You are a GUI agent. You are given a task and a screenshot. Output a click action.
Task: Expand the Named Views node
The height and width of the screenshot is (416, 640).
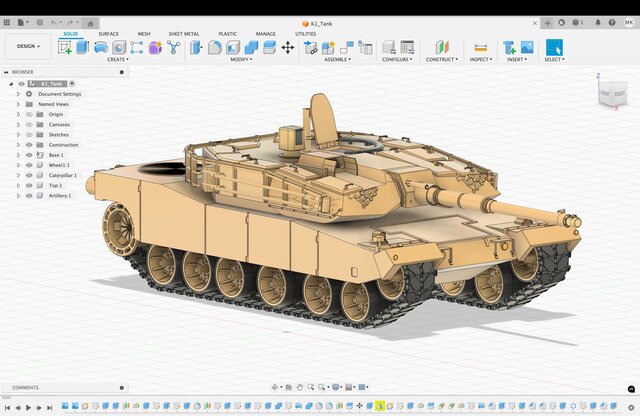18,104
